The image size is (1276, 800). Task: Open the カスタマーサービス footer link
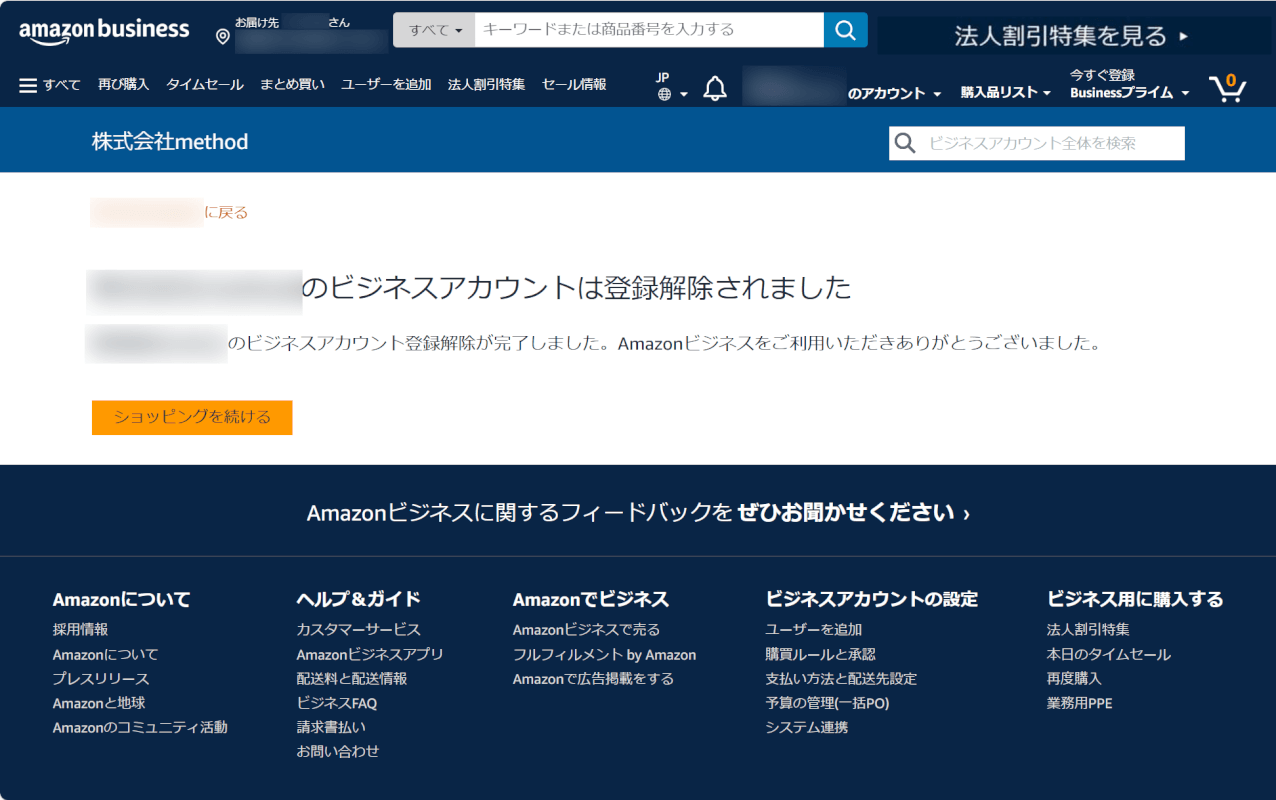[358, 630]
